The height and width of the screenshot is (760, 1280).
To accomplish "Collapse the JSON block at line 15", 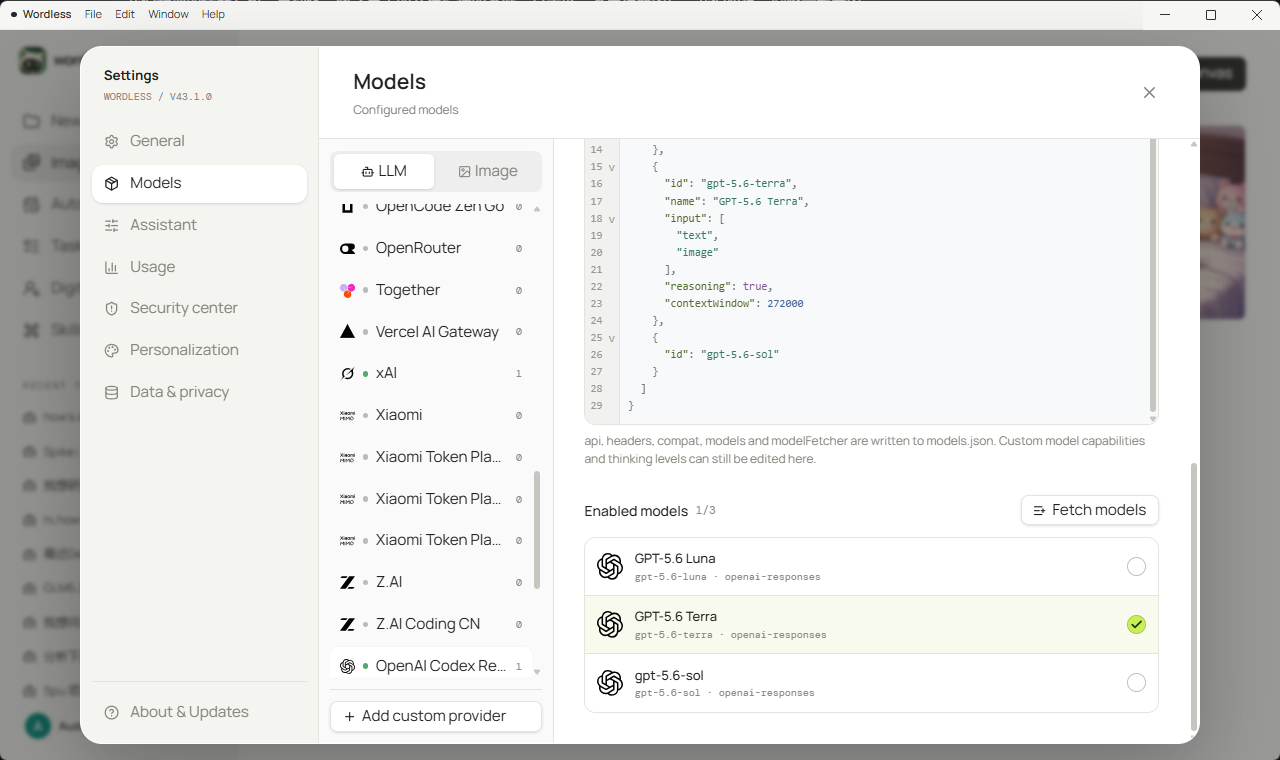I will 612,167.
